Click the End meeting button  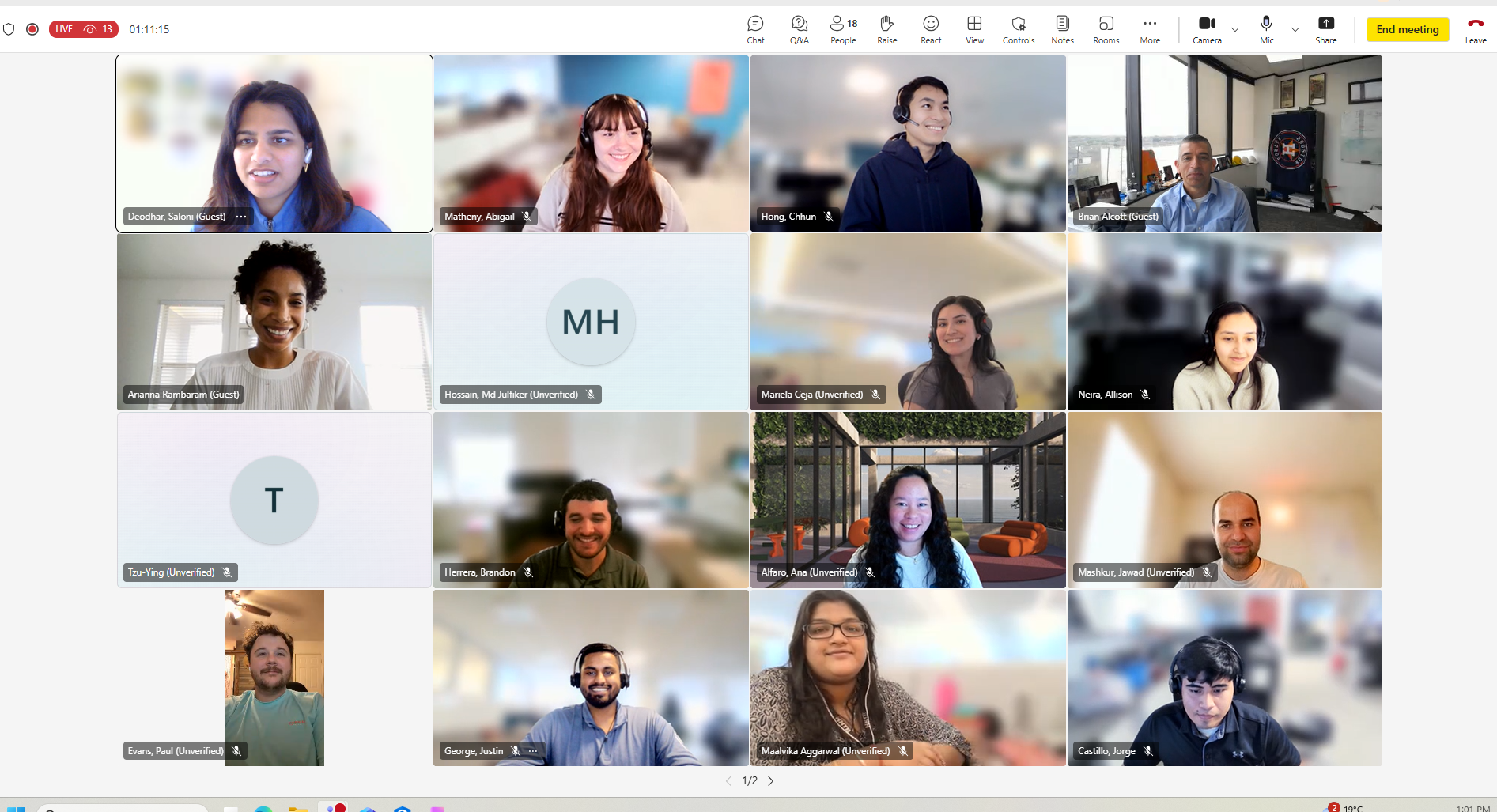tap(1407, 29)
